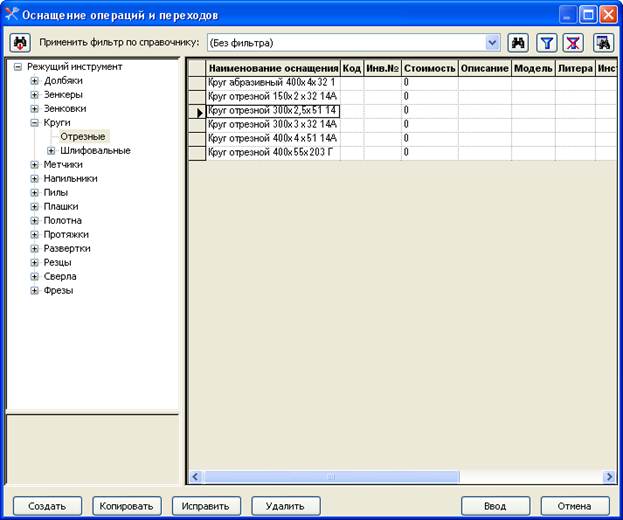
Task: Remove filter using crossed-out funnel icon
Action: coord(573,43)
